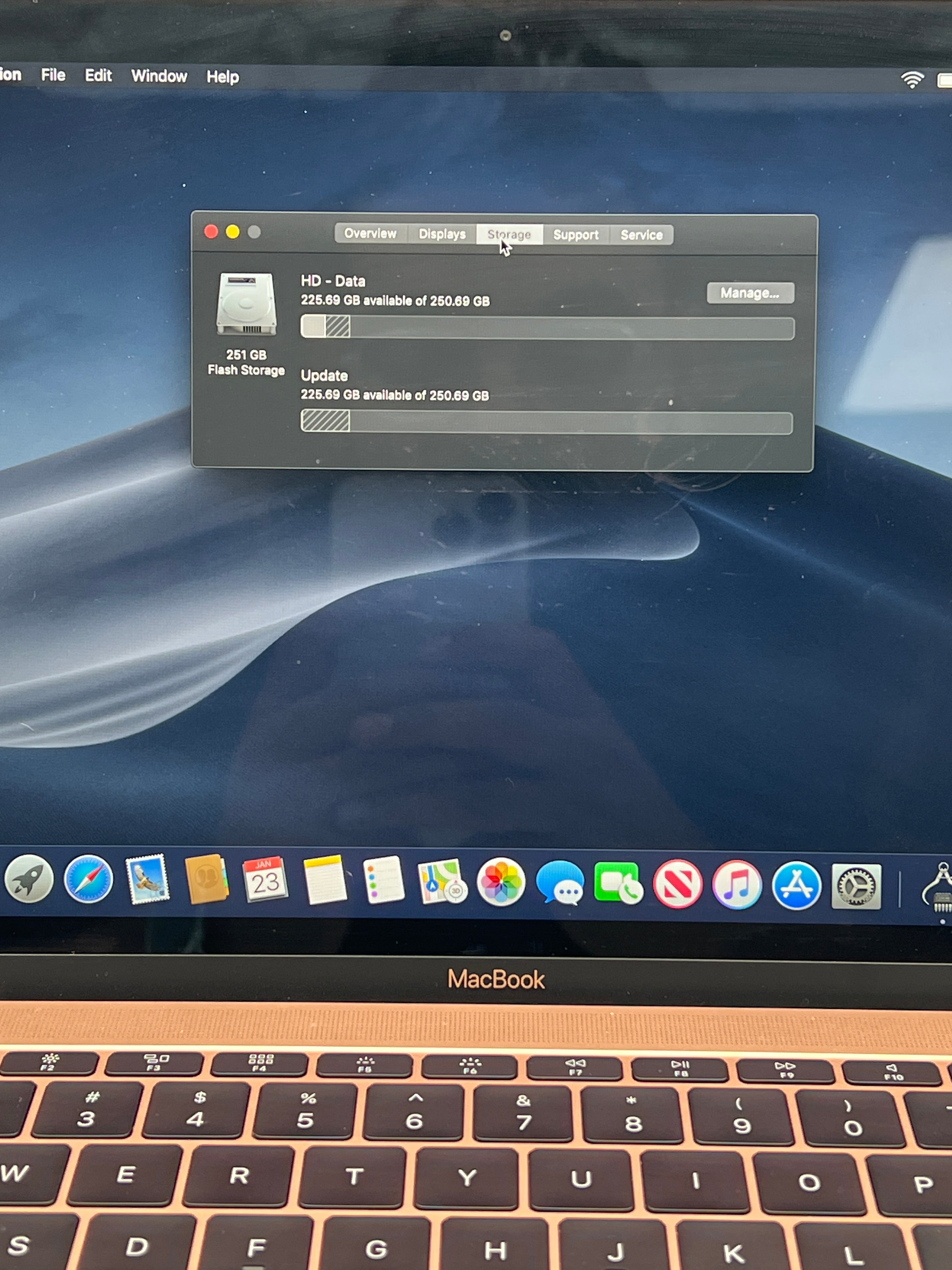Close the About This Mac window
This screenshot has height=1270, width=952.
pyautogui.click(x=211, y=232)
